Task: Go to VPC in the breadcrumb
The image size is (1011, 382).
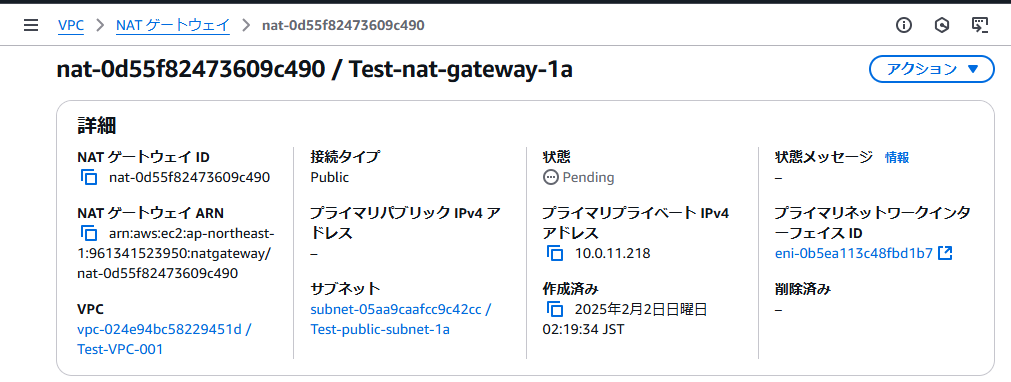Action: point(71,25)
